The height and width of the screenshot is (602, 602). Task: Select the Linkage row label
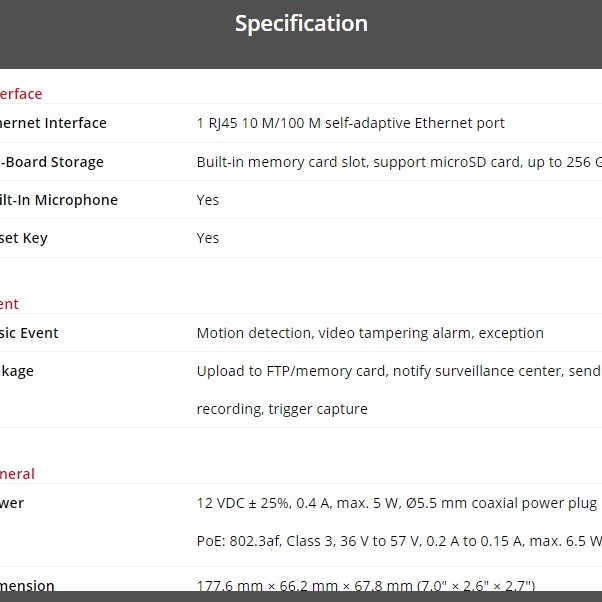click(17, 371)
